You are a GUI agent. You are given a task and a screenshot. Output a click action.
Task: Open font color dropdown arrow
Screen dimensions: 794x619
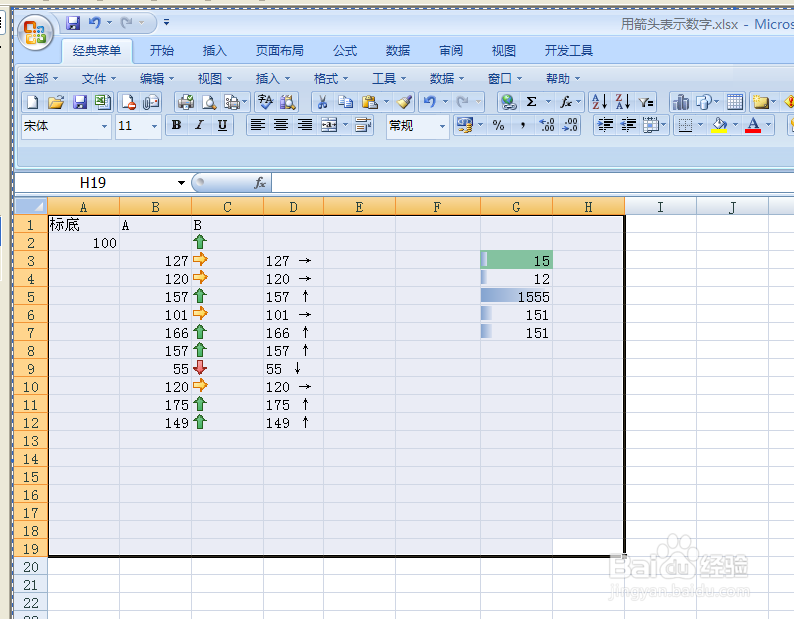(769, 125)
